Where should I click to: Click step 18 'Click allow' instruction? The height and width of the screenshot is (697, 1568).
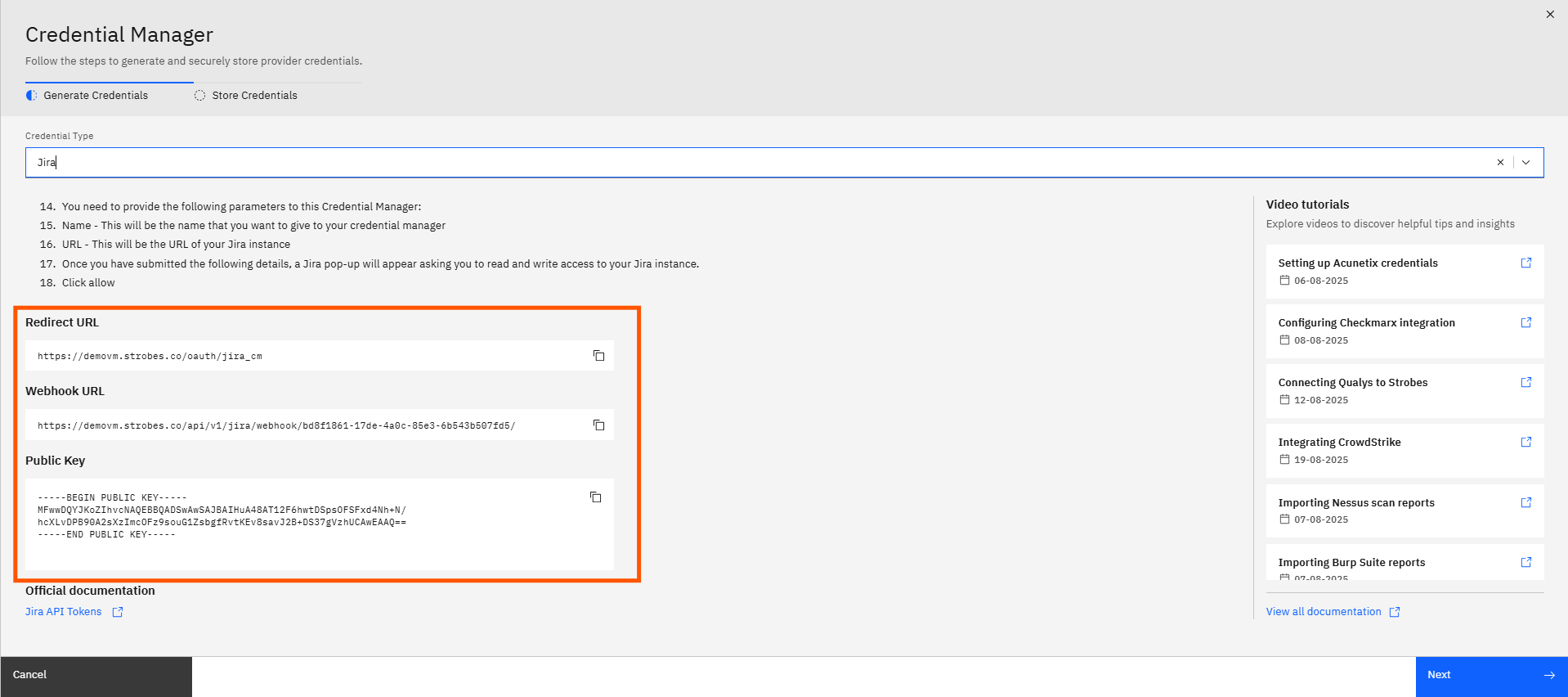88,283
